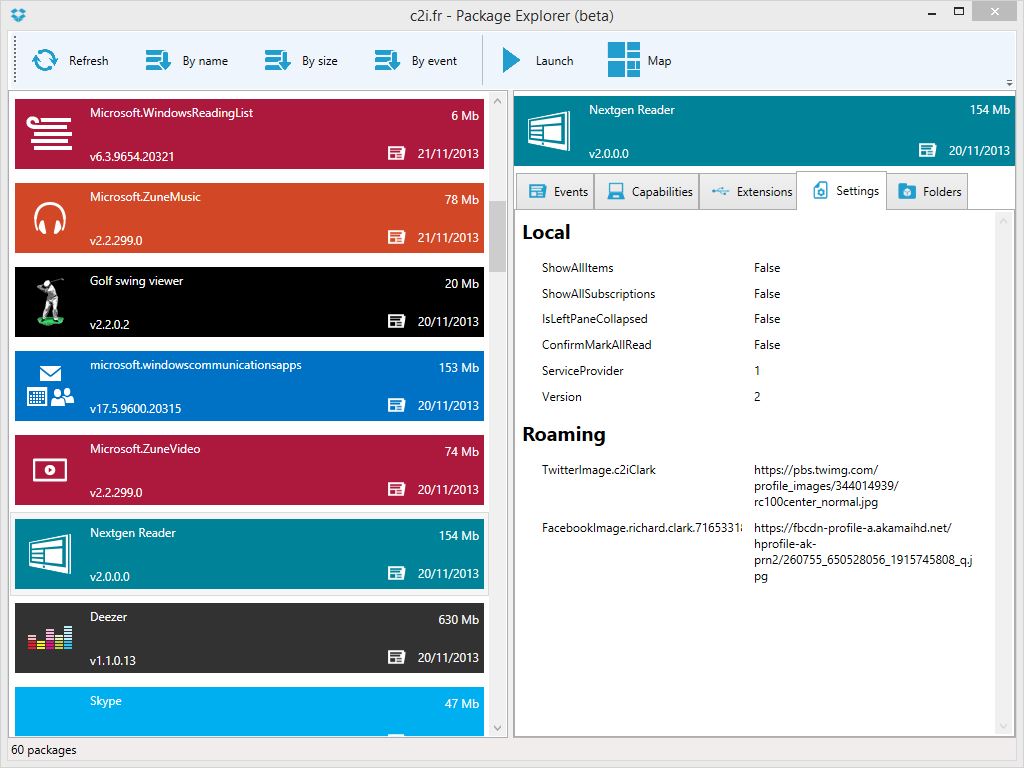Click the Microsoft.WindowsReadingList list icon
This screenshot has width=1024, height=768.
(50, 133)
